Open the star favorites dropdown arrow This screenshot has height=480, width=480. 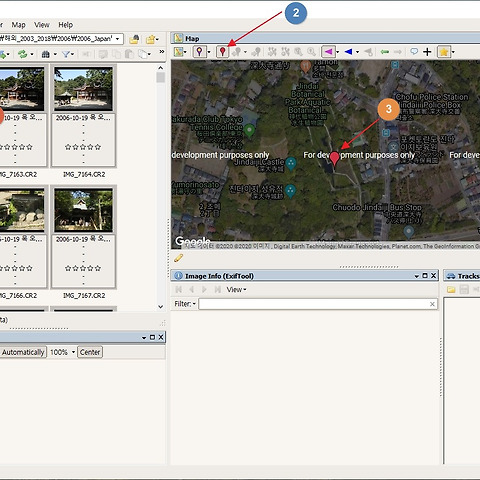point(453,52)
